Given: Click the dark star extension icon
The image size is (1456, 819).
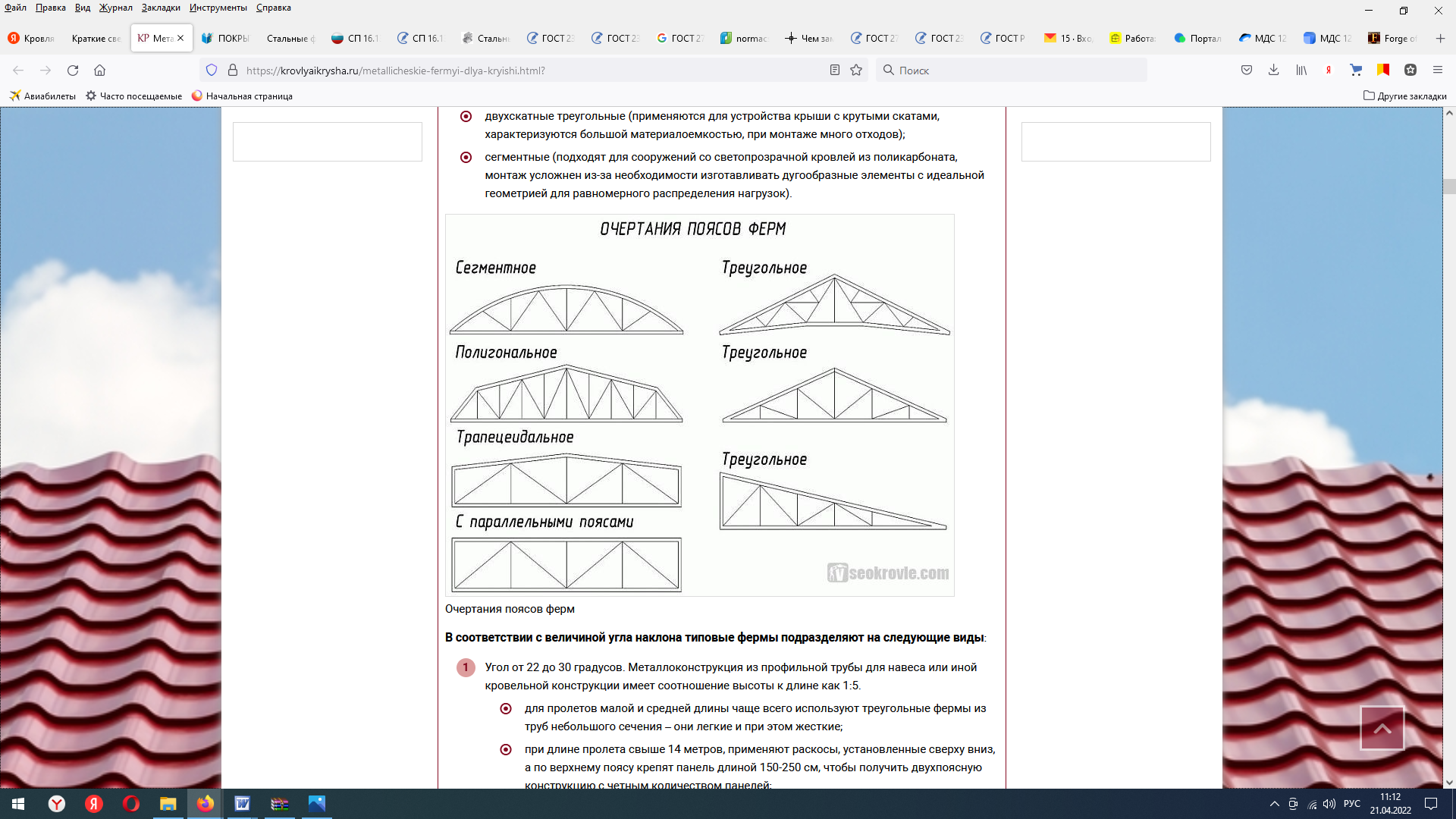Looking at the screenshot, I should pyautogui.click(x=1410, y=70).
